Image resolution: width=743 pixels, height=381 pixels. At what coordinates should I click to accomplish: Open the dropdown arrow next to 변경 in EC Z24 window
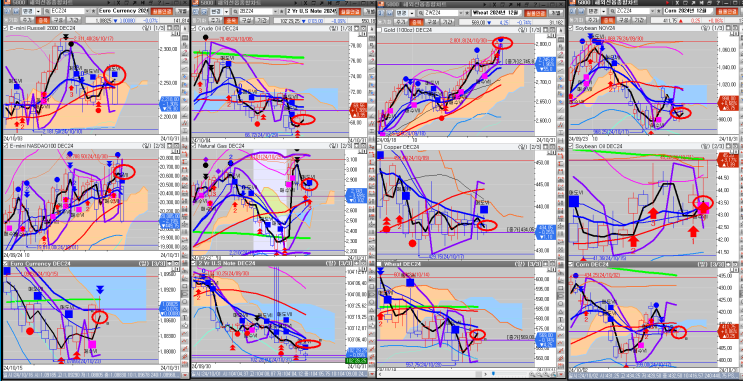pos(38,11)
